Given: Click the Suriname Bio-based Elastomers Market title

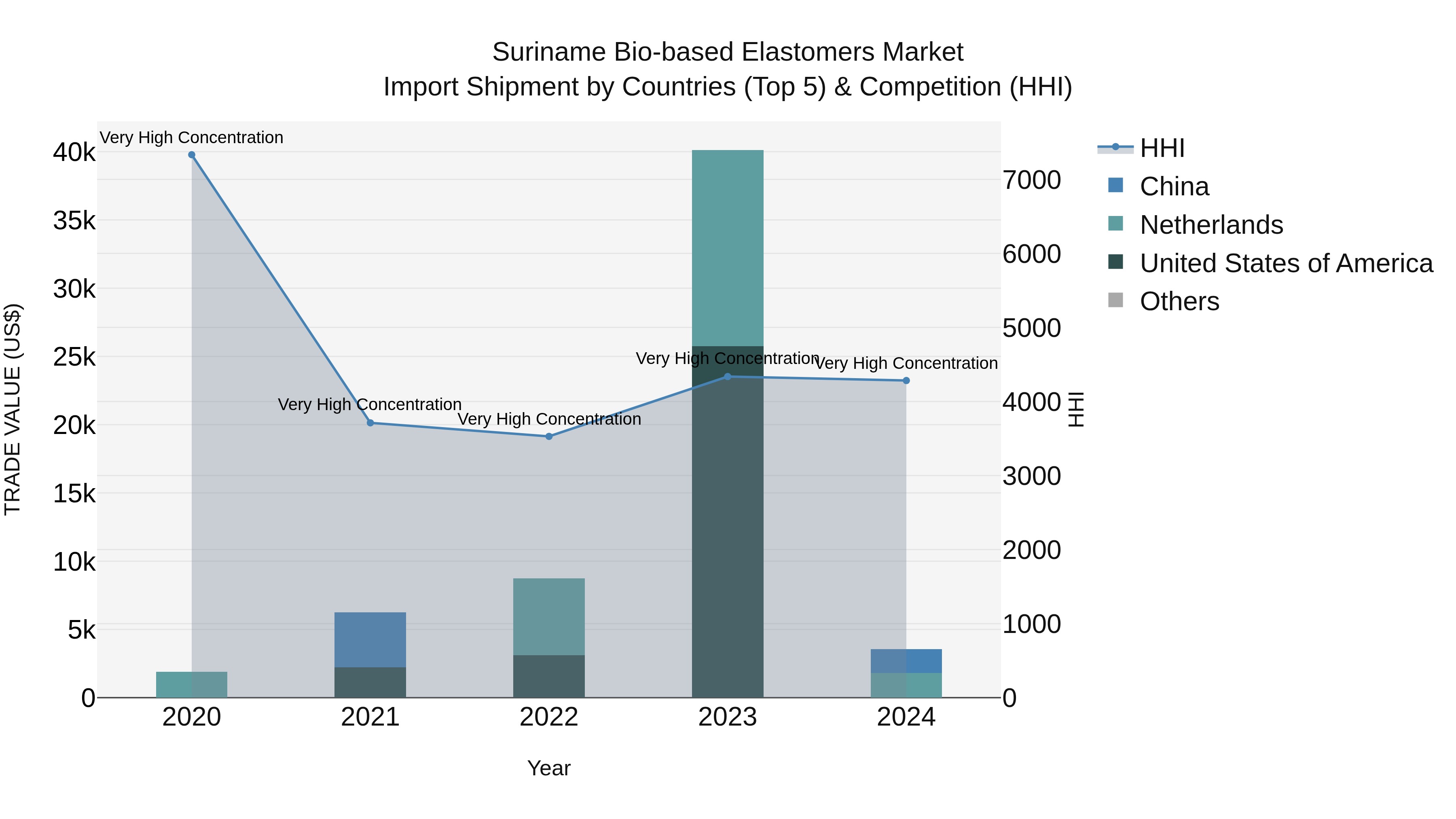Looking at the screenshot, I should [x=728, y=52].
